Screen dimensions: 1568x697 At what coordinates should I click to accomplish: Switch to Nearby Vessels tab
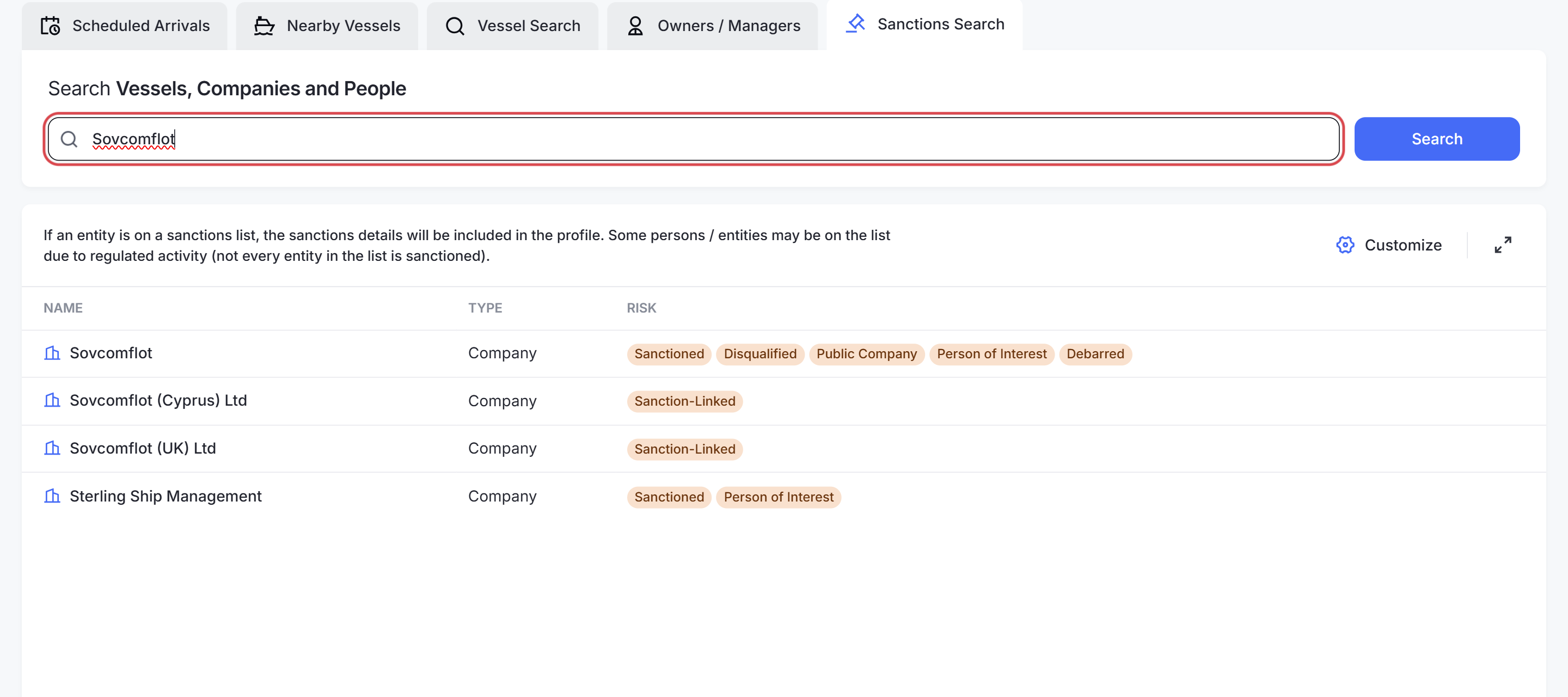coord(327,26)
